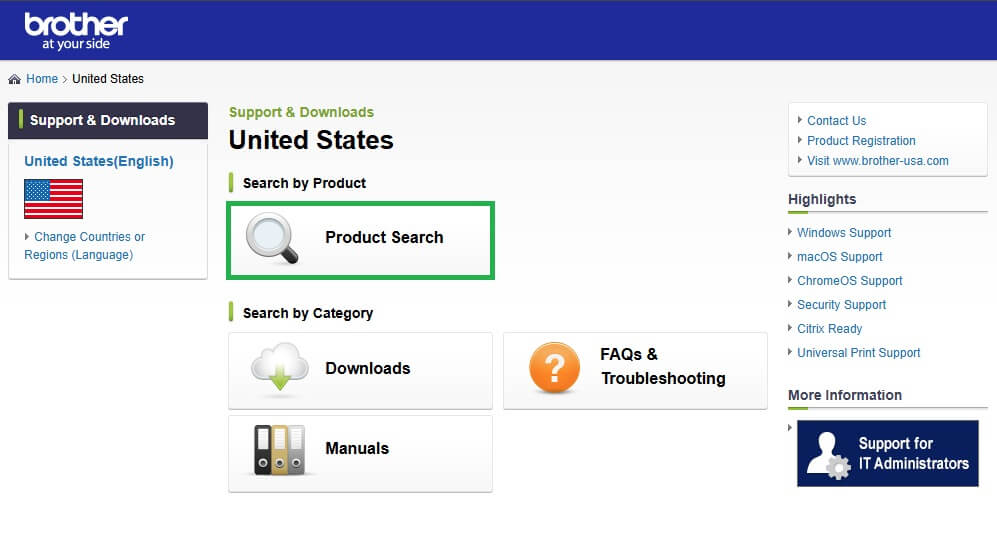This screenshot has width=997, height=549.
Task: Open Windows Support highlight
Action: pyautogui.click(x=844, y=233)
